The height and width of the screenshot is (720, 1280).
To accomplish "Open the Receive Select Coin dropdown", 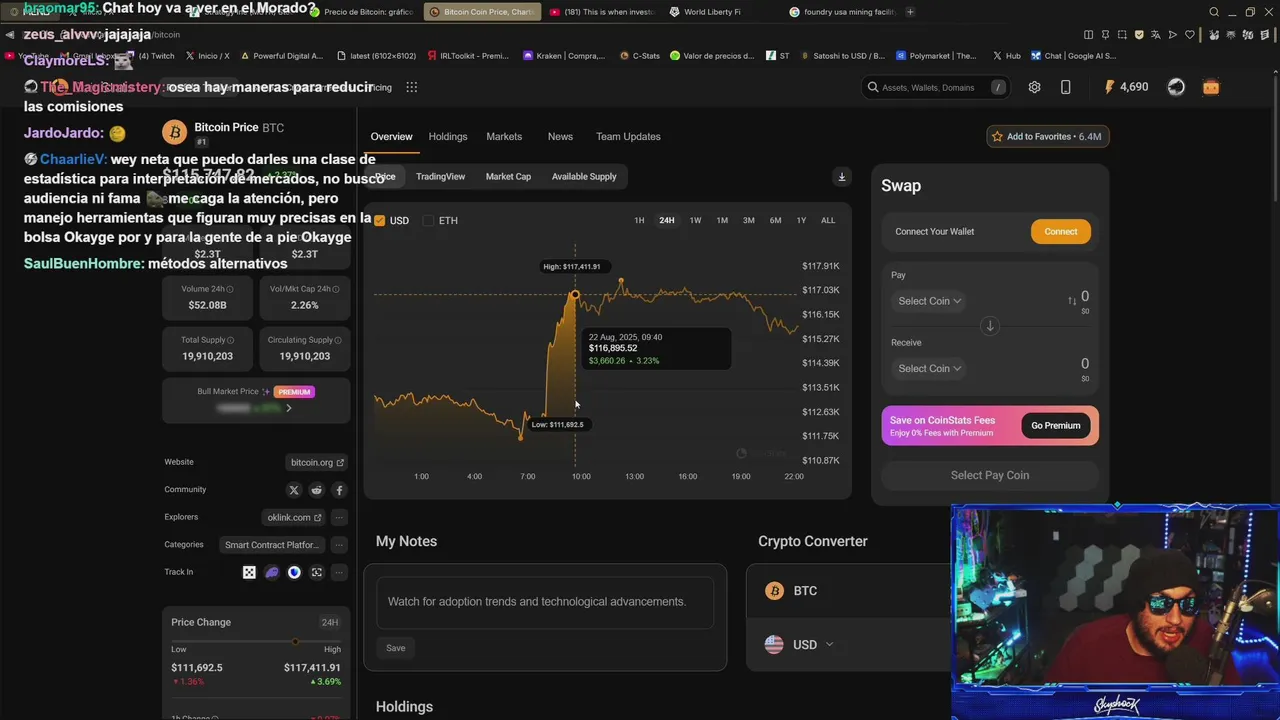I will (929, 369).
